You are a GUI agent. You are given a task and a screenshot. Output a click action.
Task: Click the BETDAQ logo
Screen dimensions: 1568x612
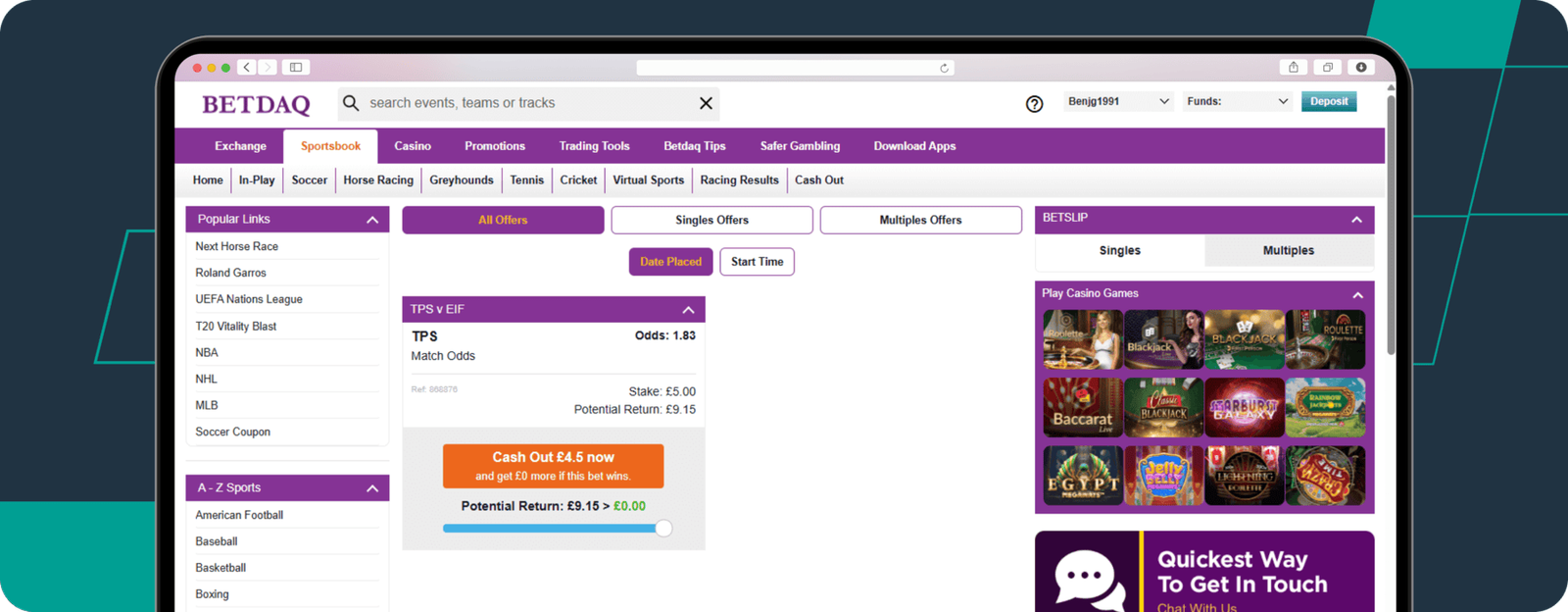point(256,104)
